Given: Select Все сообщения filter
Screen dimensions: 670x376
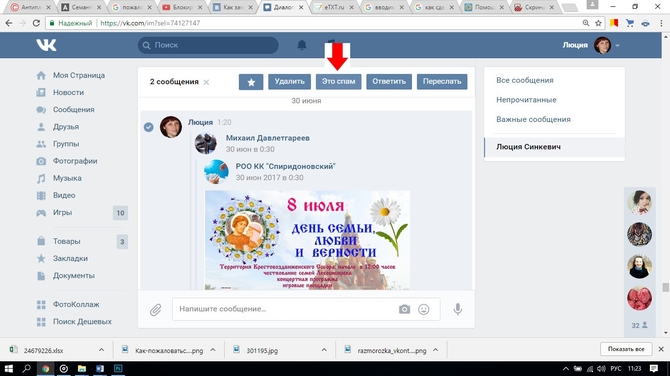Looking at the screenshot, I should pos(525,80).
